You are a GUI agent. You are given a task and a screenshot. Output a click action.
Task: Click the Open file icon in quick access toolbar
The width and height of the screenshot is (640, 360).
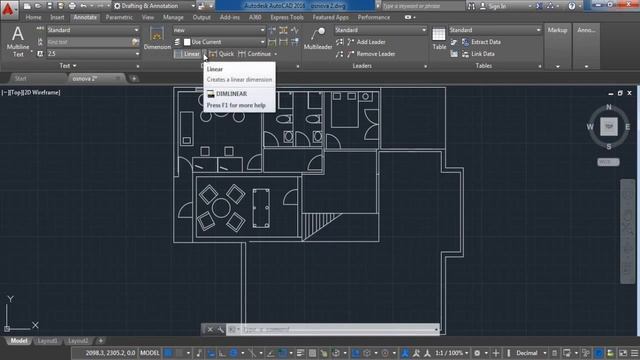pos(38,6)
